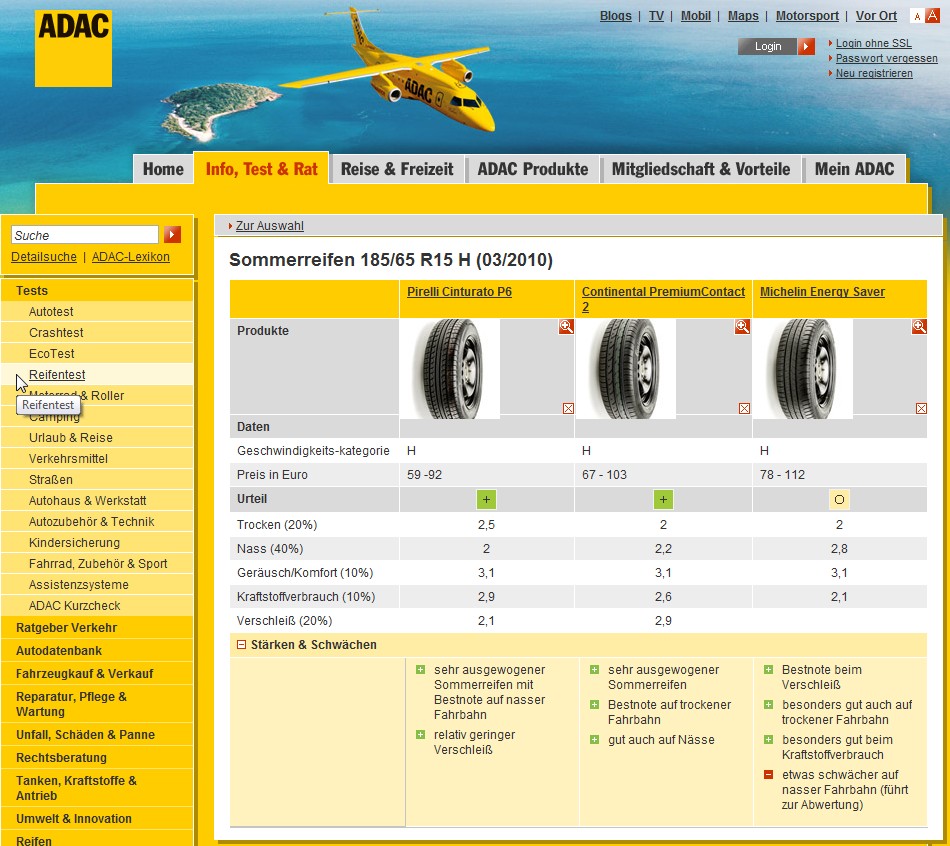Open the Motorsport link
This screenshot has height=846, width=950.
pos(807,16)
